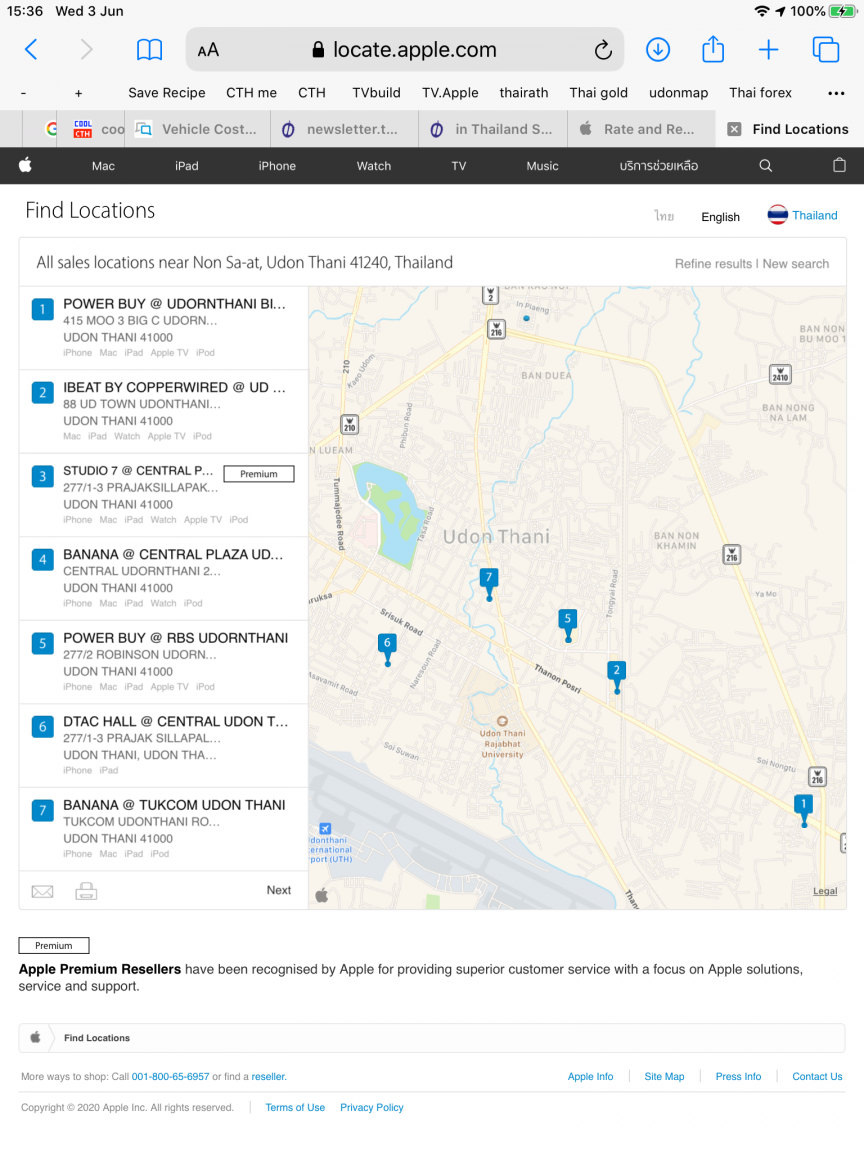Open Safari bookmarks book icon
Viewport: 864px width, 1152px height.
click(149, 50)
